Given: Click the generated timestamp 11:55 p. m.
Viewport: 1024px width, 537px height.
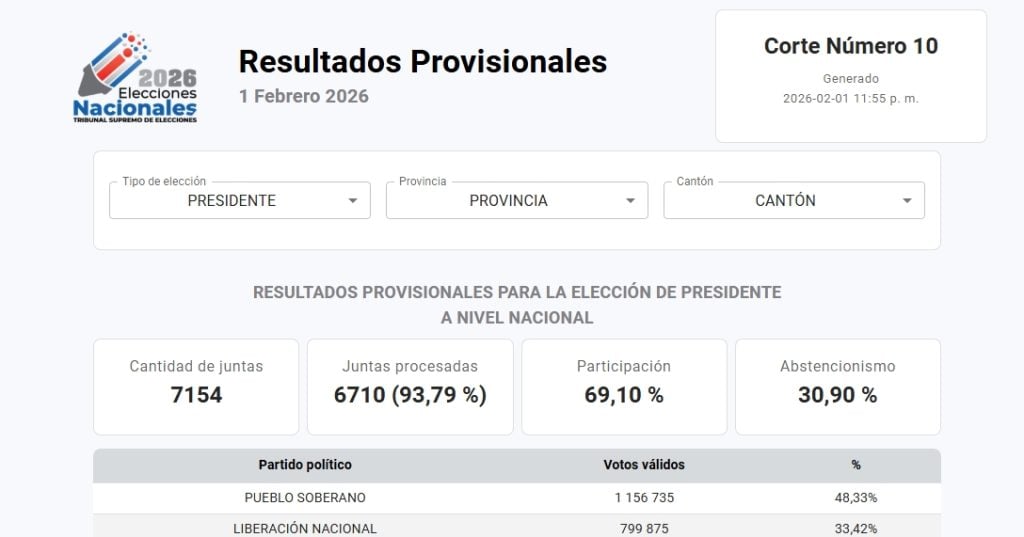Looking at the screenshot, I should coord(850,98).
